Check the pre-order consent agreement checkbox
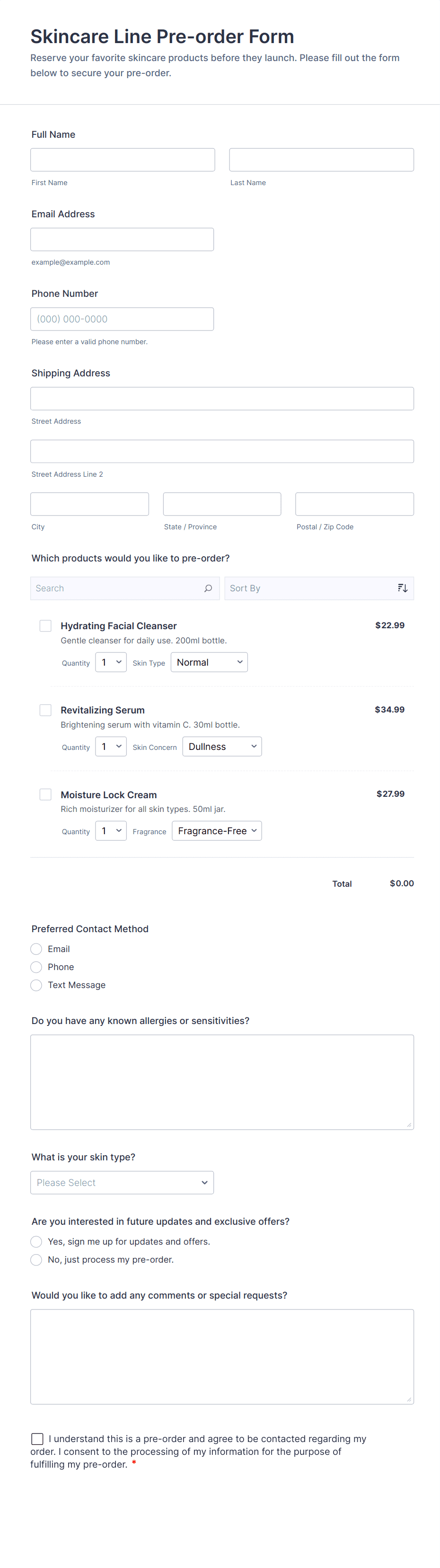Image resolution: width=440 pixels, height=1568 pixels. [37, 1438]
